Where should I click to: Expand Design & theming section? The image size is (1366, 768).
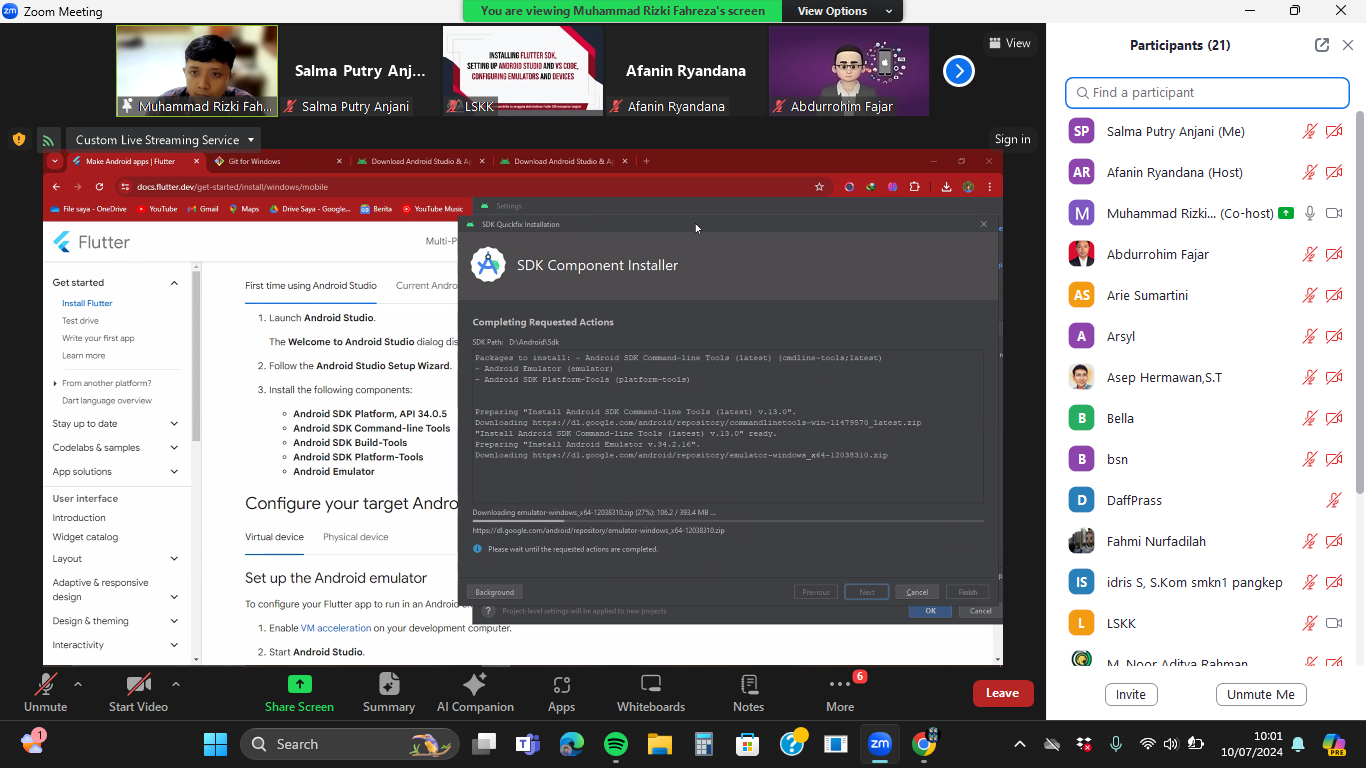click(x=174, y=621)
